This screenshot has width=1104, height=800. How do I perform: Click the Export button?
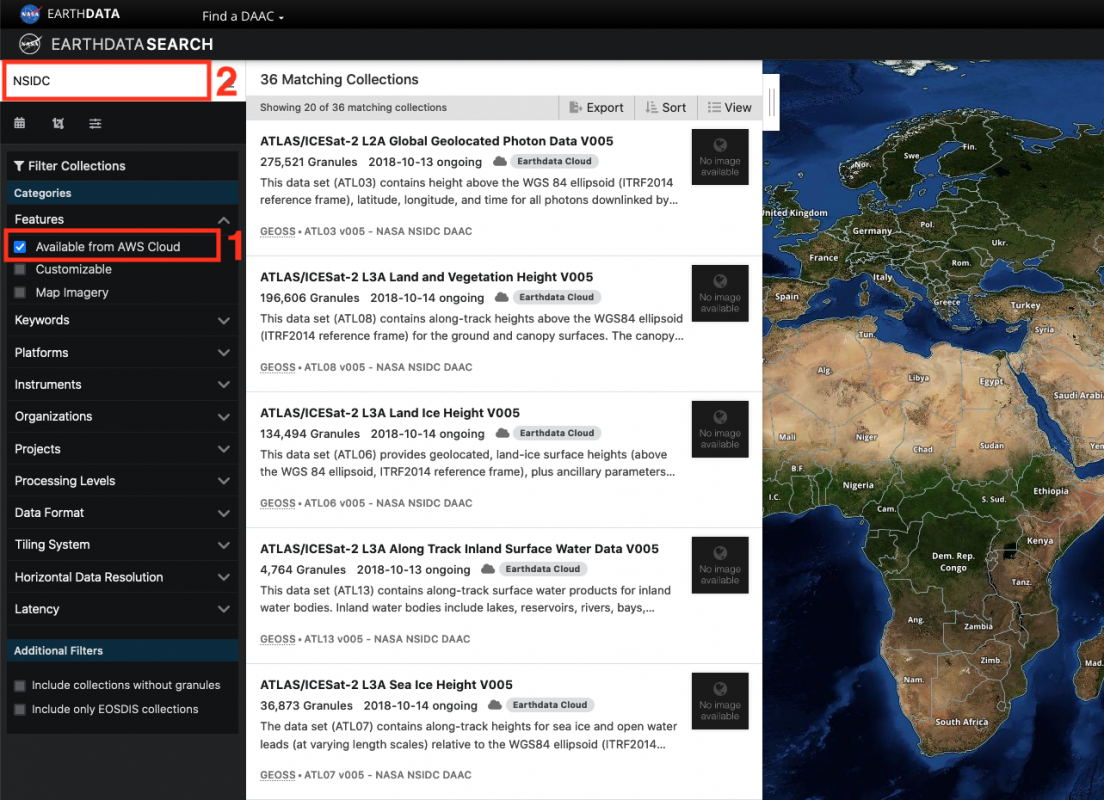[596, 107]
